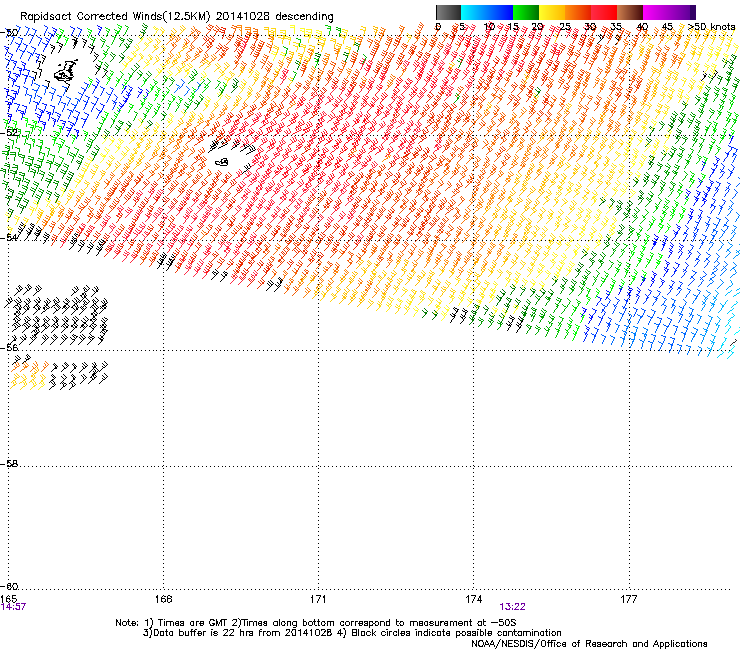
Task: Click the '>50 knots' legend label
Action: coord(712,26)
